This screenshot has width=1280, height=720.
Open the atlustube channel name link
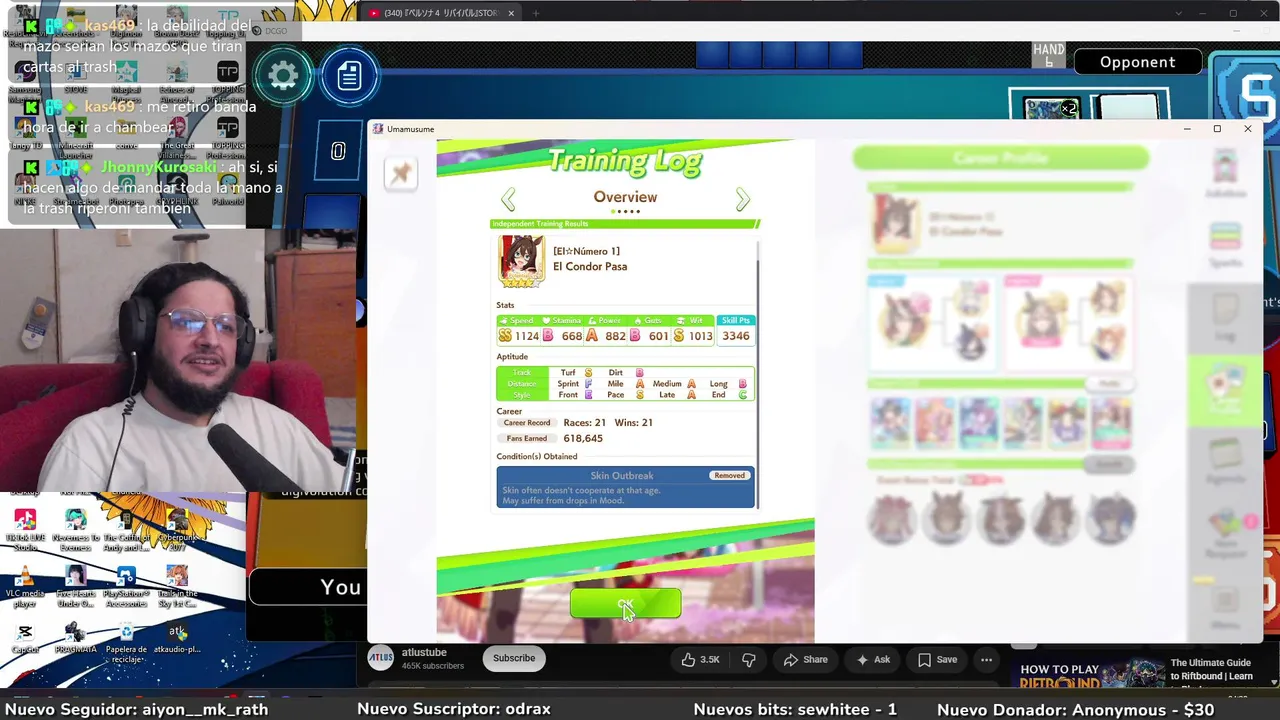pos(424,652)
